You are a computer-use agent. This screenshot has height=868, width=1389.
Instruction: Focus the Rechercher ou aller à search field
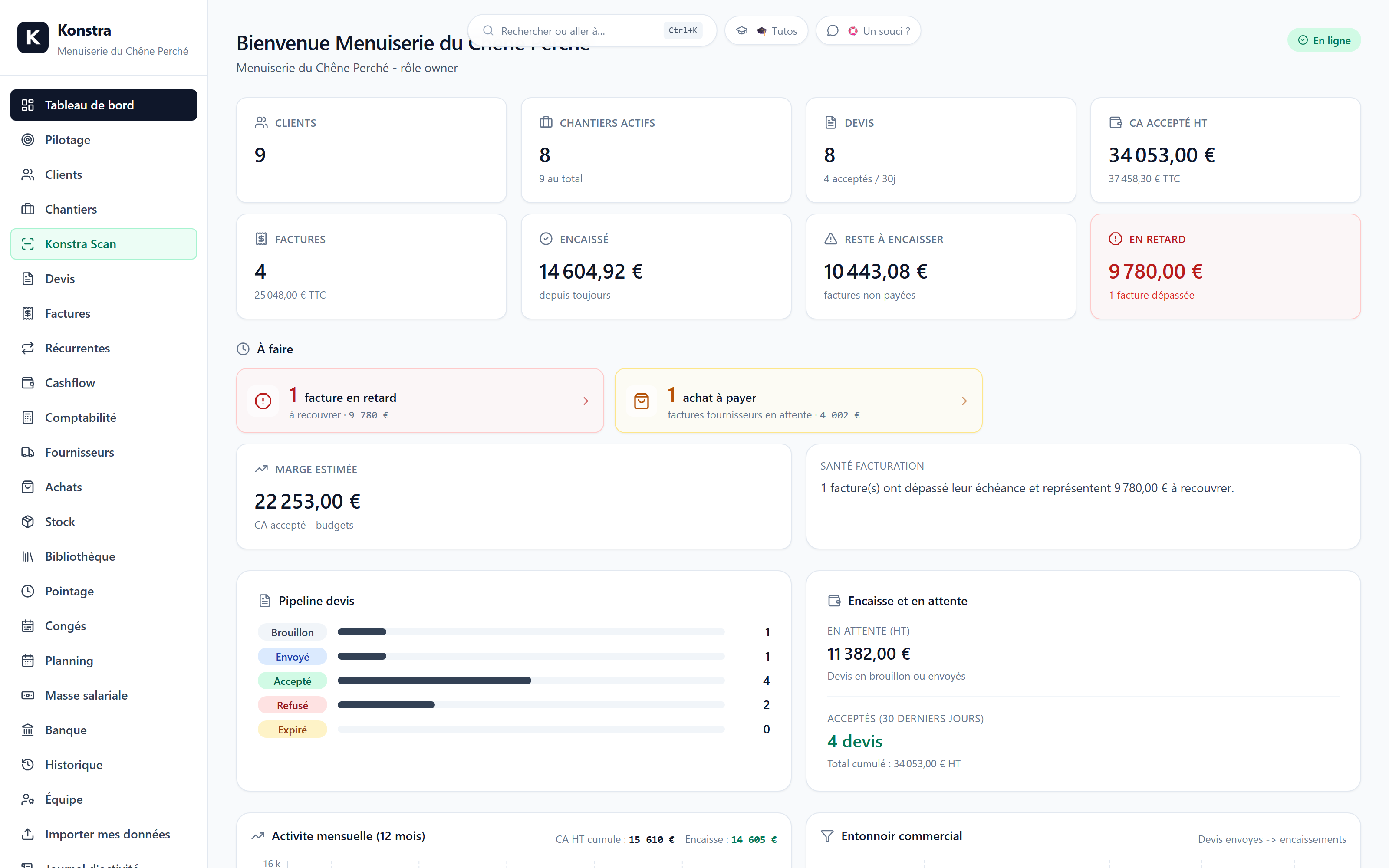coord(592,30)
